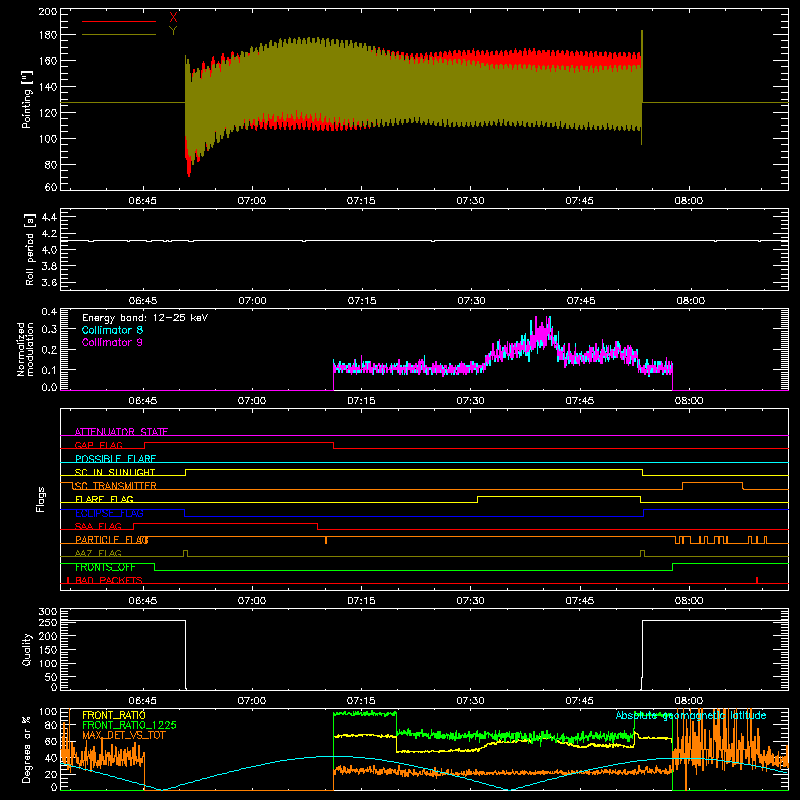Click the 3.6 value on Roll period axis
The width and height of the screenshot is (800, 800).
[49, 282]
